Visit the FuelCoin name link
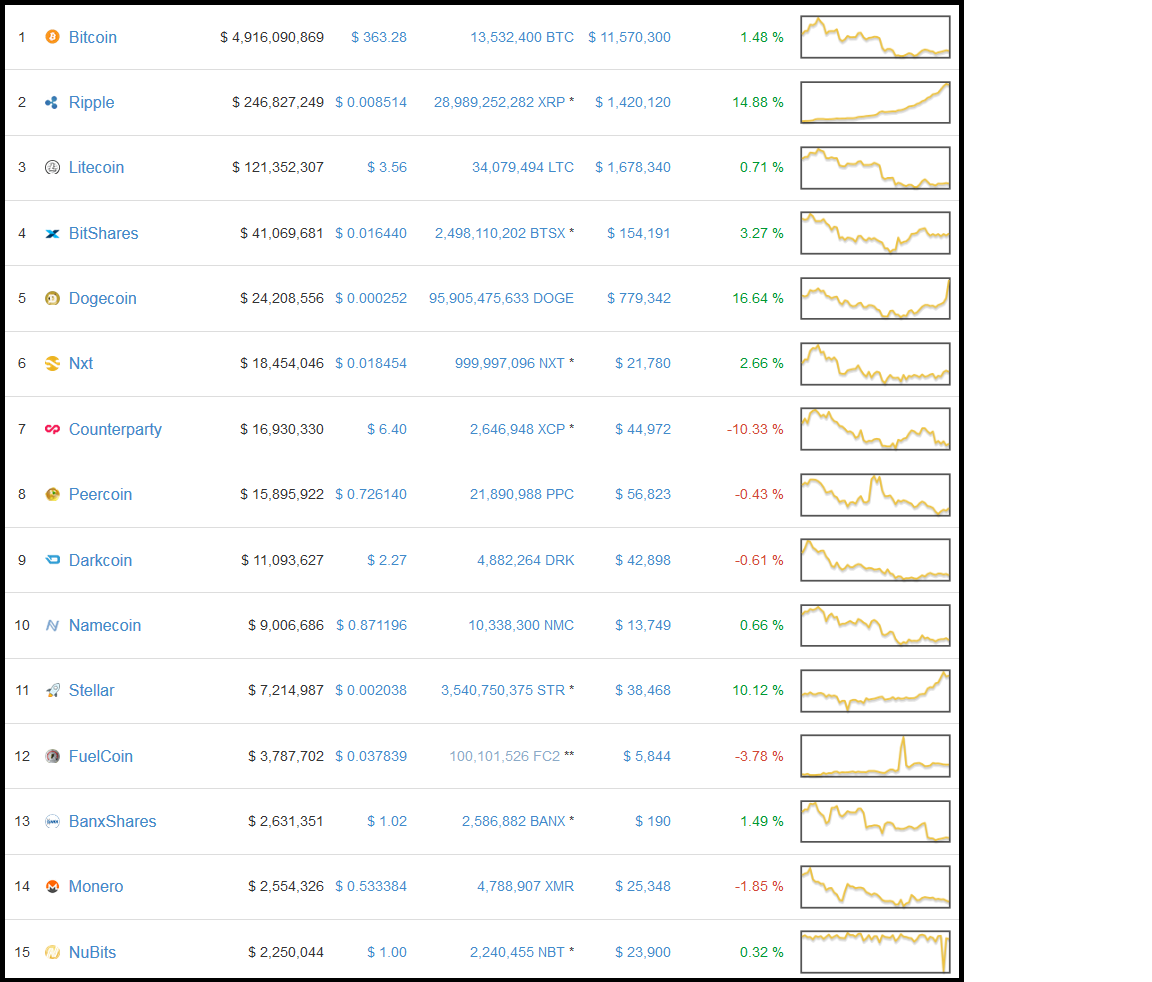Screen dimensions: 1152x982 coord(101,757)
